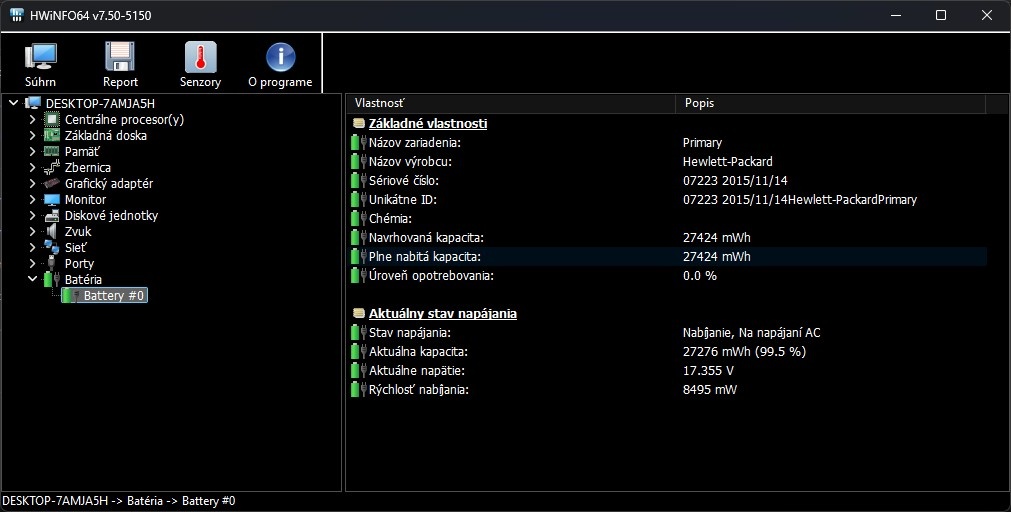Expand the Diskové jednotky node
Viewport: 1011px width, 512px height.
pyautogui.click(x=33, y=216)
